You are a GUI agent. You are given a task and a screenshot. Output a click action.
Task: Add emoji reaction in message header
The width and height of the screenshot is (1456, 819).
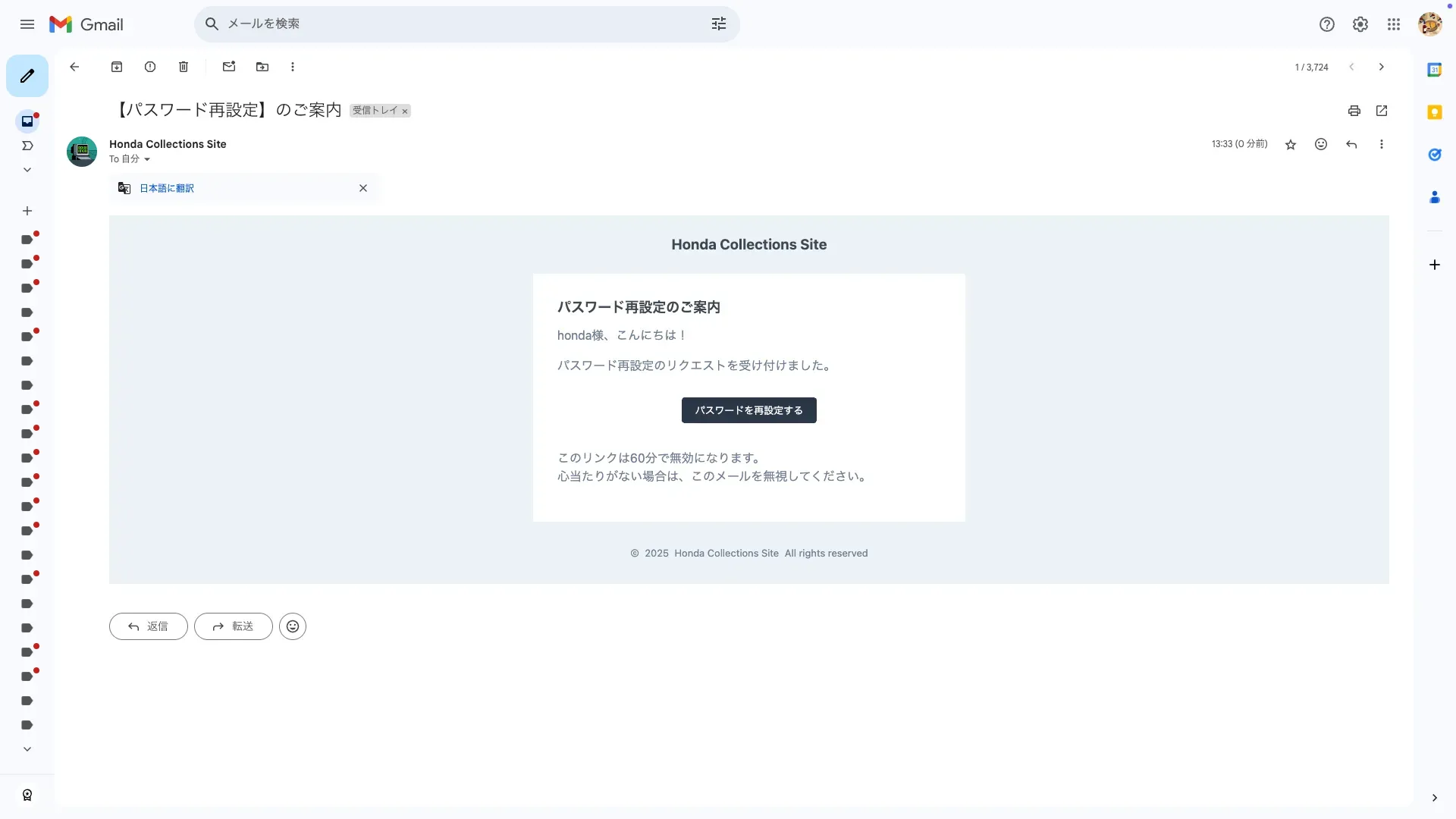click(1321, 144)
